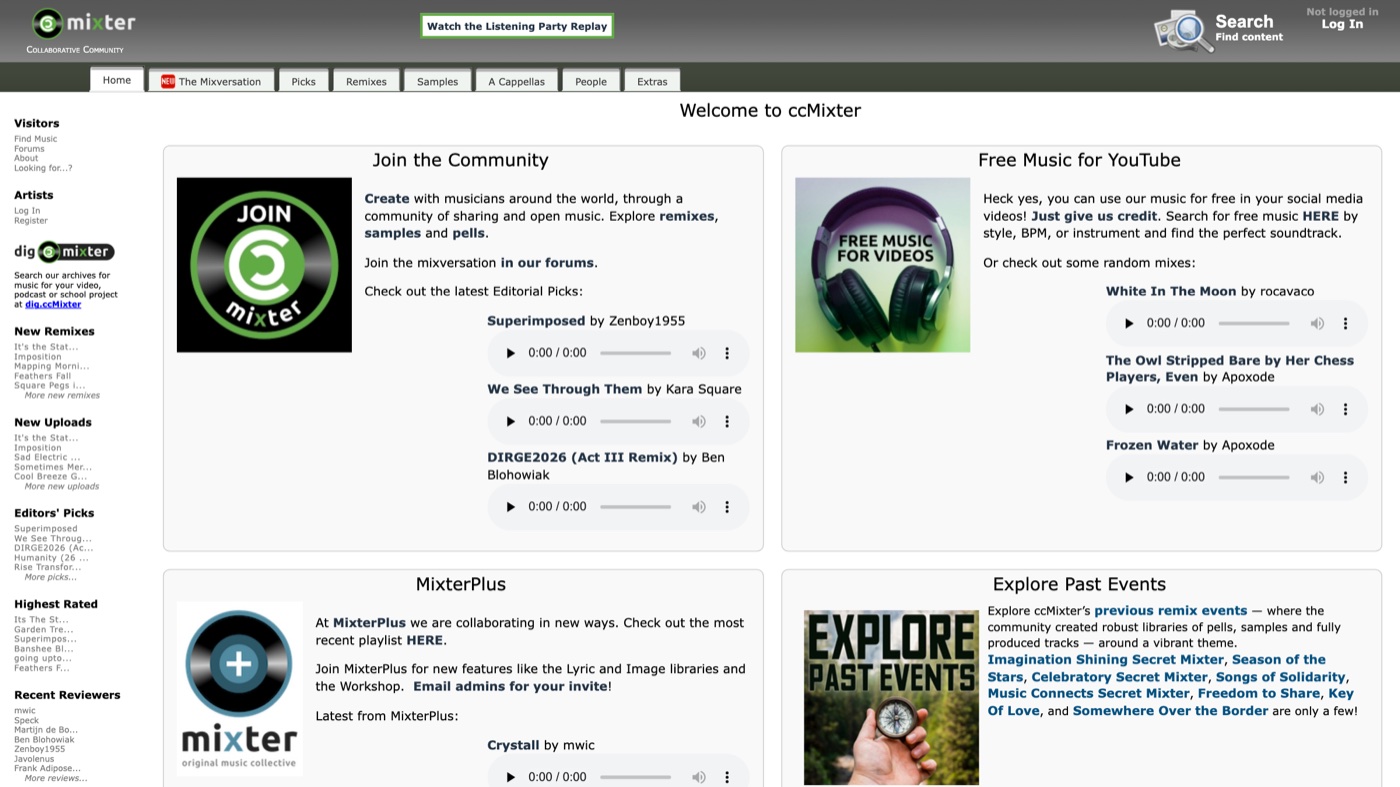1400x787 pixels.
Task: Open Songs of Solidarity link
Action: coord(1280,677)
